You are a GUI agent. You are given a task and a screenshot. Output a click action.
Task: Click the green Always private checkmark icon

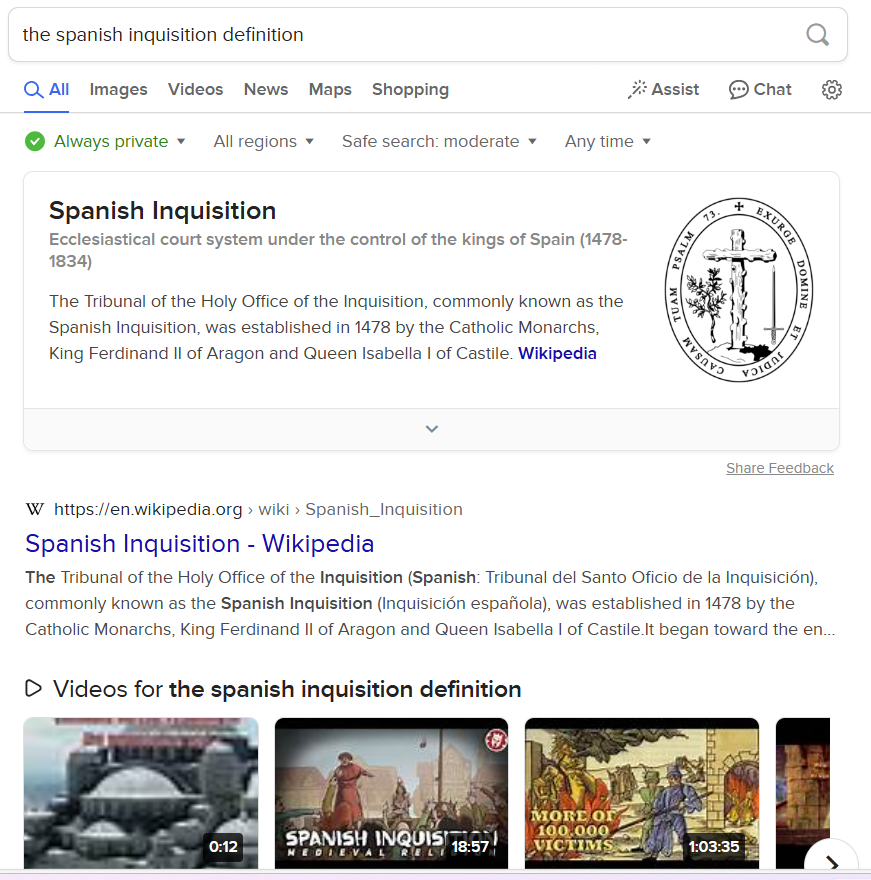pos(35,141)
